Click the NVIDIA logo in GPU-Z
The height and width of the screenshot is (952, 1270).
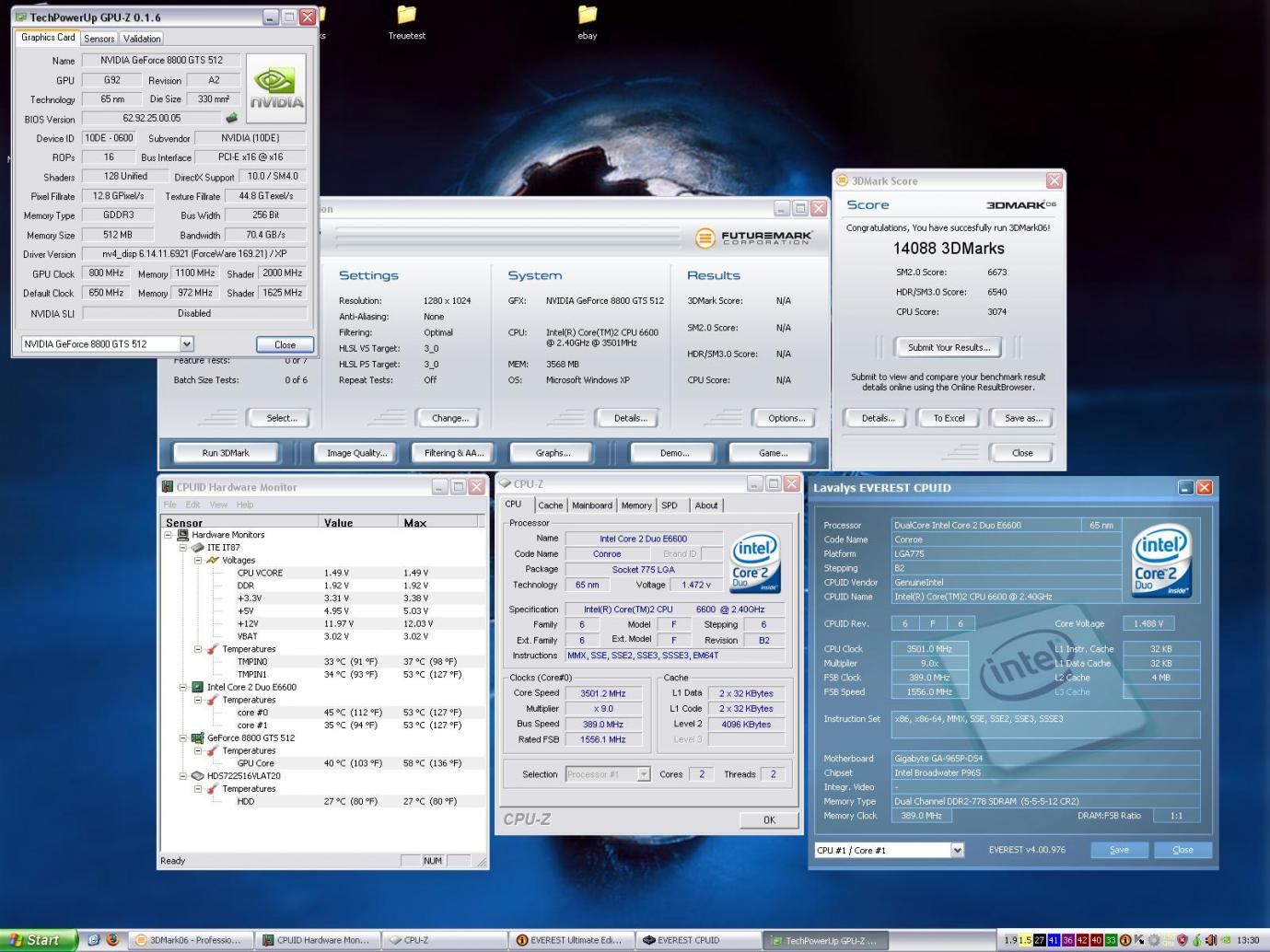(275, 88)
